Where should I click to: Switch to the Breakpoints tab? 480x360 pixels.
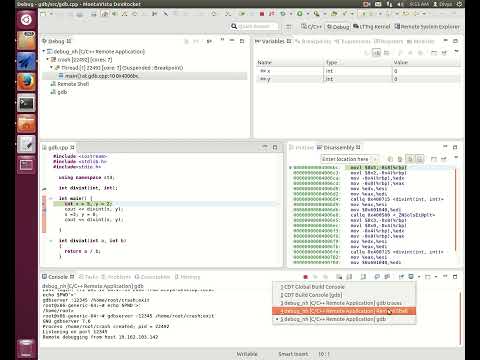pos(313,42)
